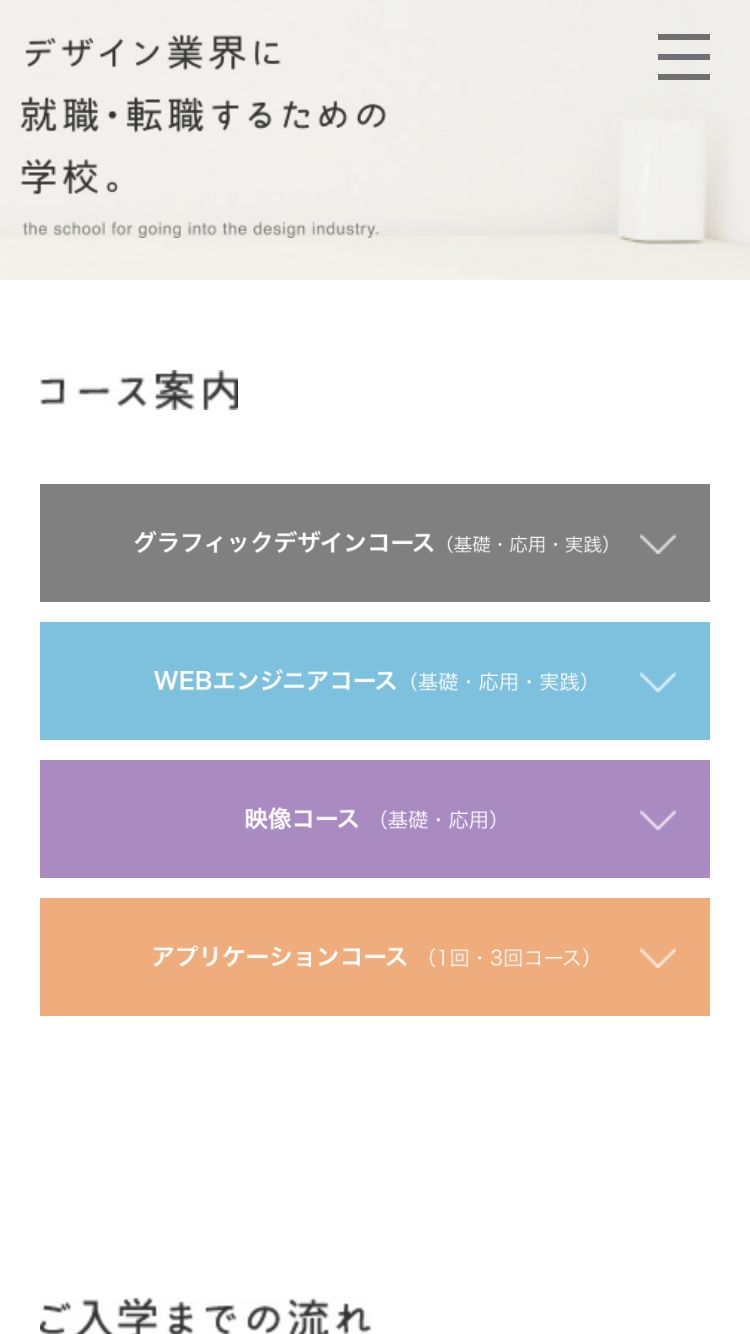Click the デザイン業界に就職・転職するための学校 headline
This screenshot has height=1334, width=750.
click(x=204, y=116)
